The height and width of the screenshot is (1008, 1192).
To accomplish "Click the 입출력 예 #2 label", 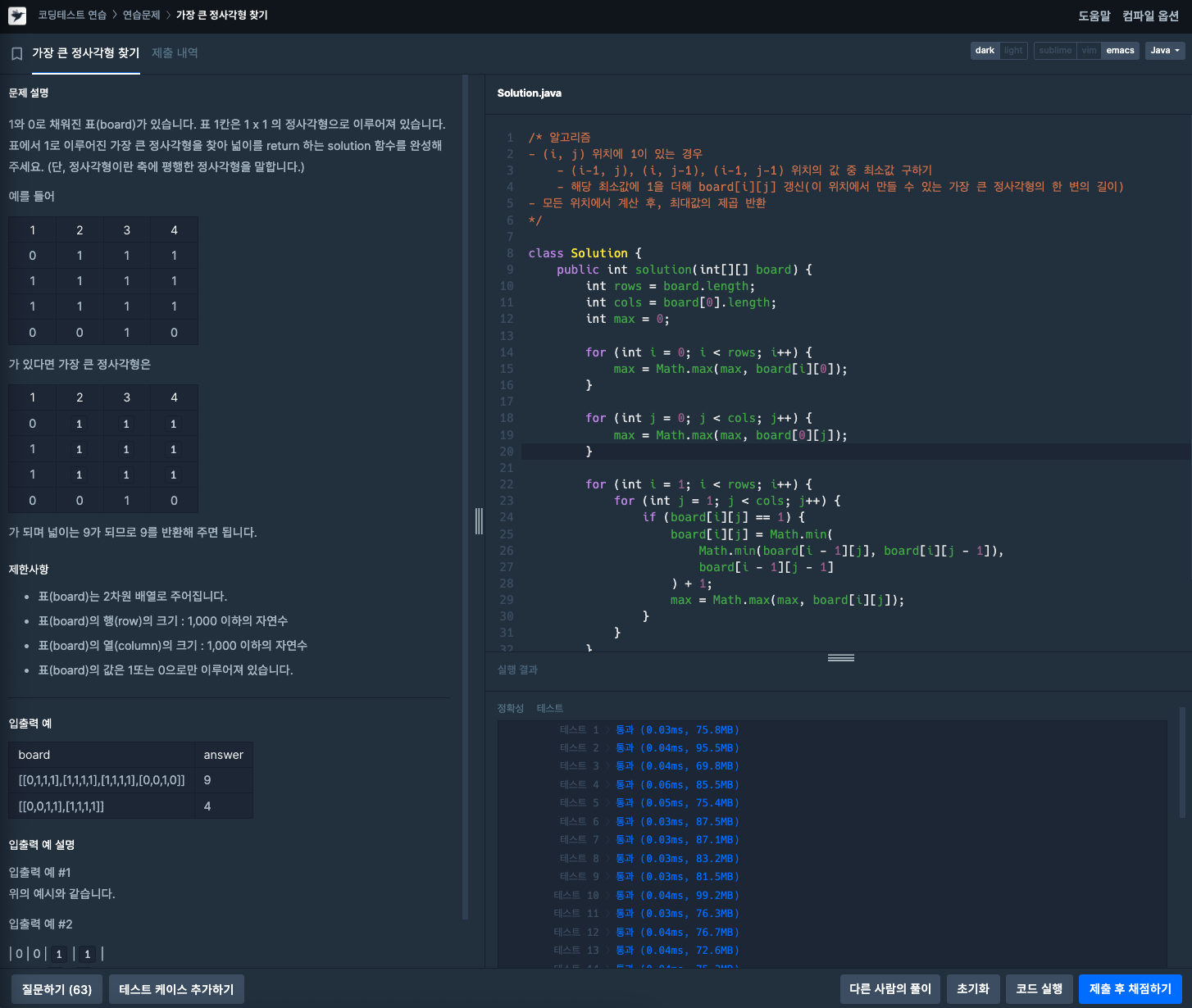I will (x=40, y=924).
